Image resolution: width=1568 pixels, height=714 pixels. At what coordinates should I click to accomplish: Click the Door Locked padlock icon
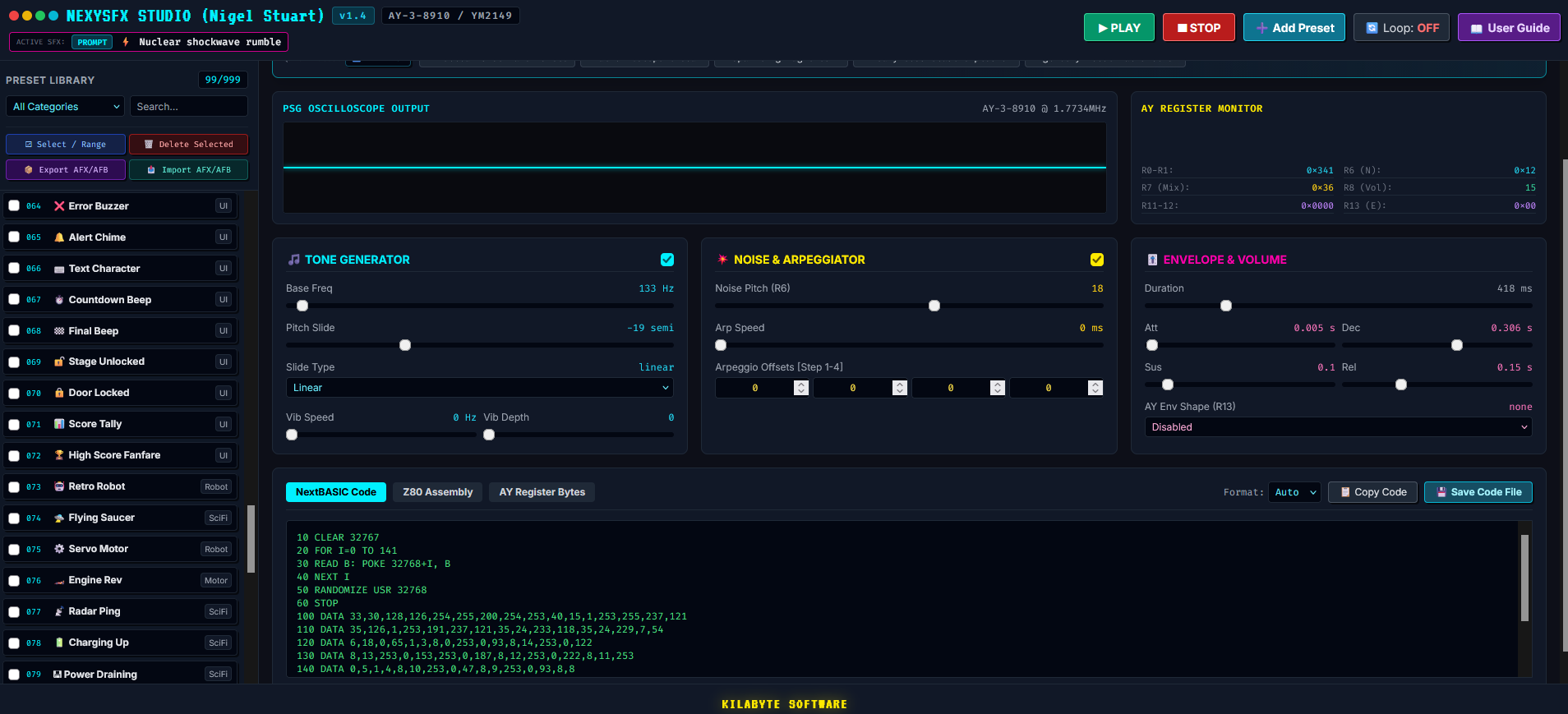59,393
